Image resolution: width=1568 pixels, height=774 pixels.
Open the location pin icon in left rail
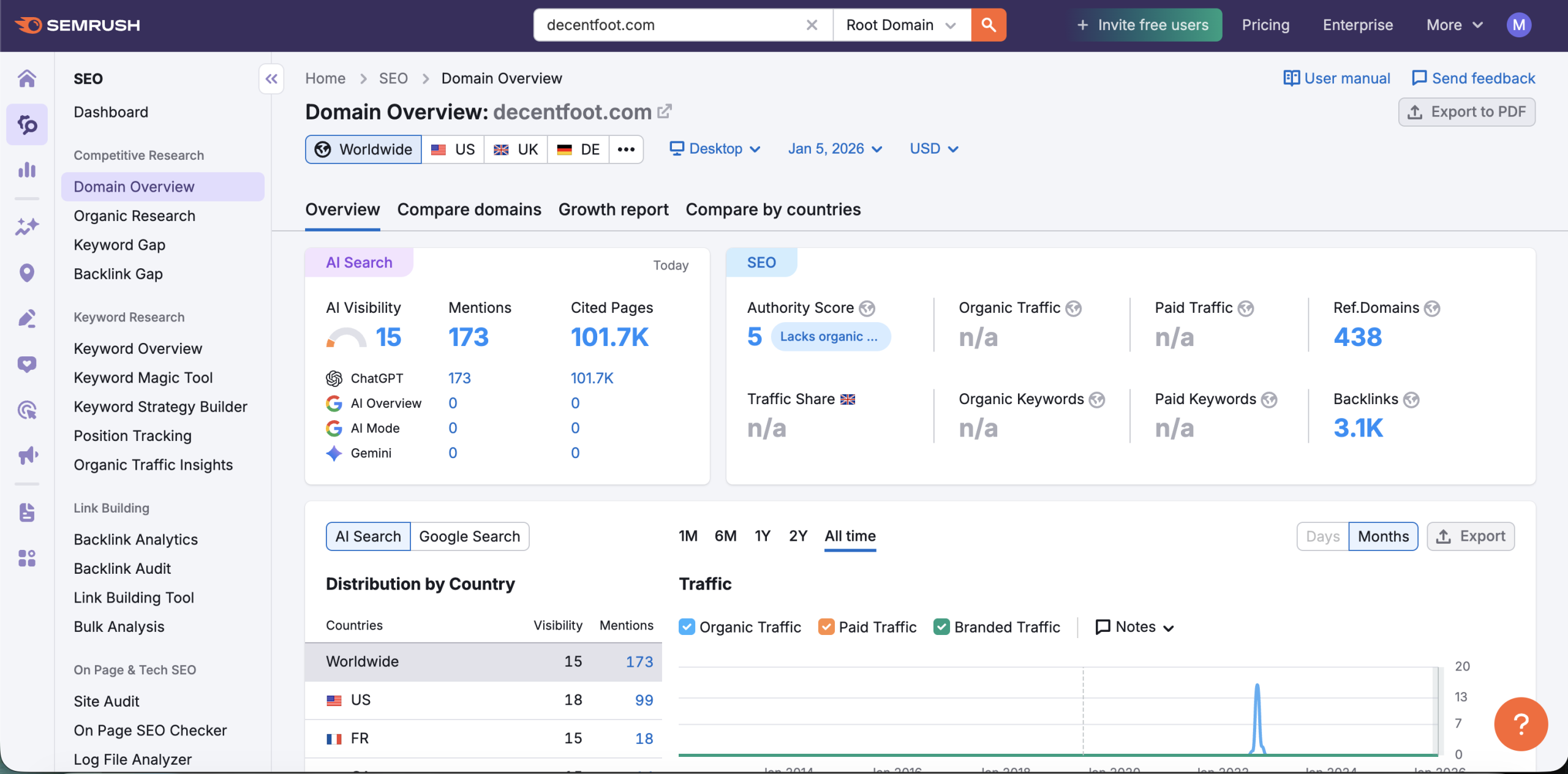click(27, 272)
